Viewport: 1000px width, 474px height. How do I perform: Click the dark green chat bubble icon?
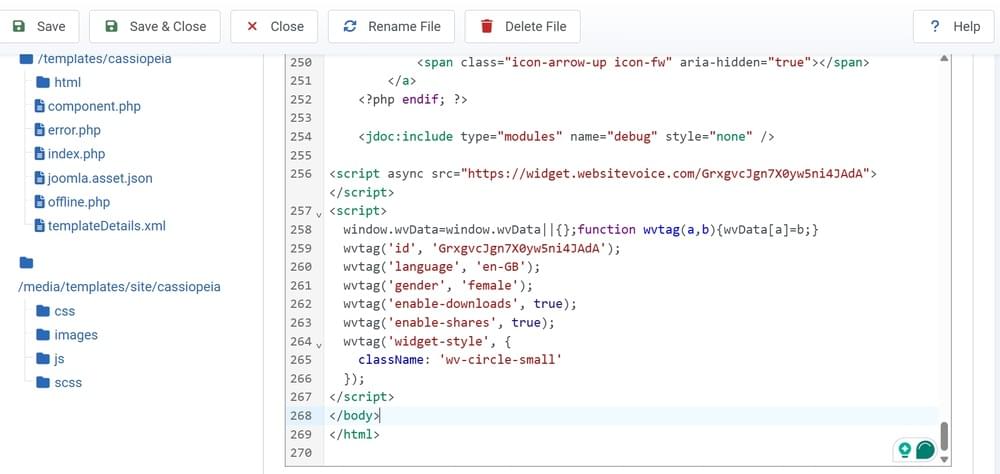pyautogui.click(x=925, y=450)
